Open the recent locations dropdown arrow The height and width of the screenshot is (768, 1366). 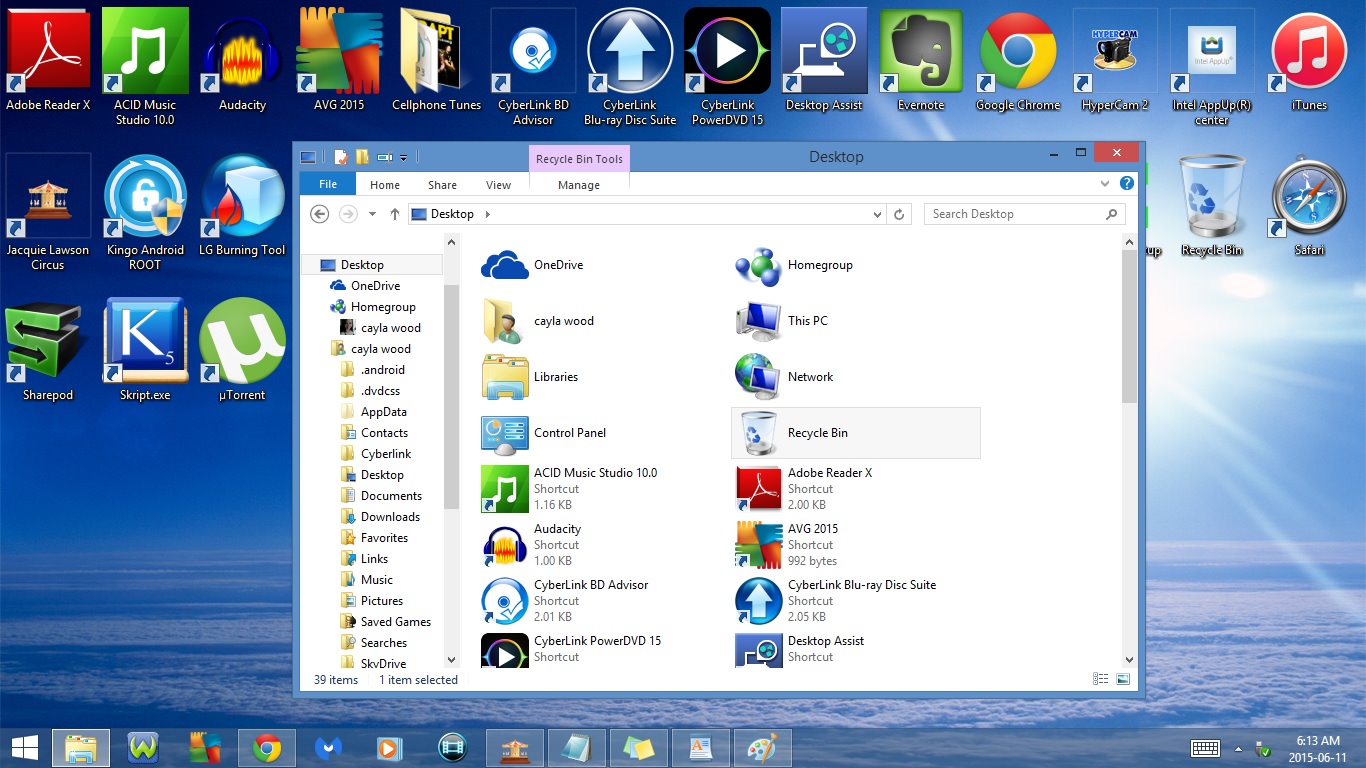372,214
